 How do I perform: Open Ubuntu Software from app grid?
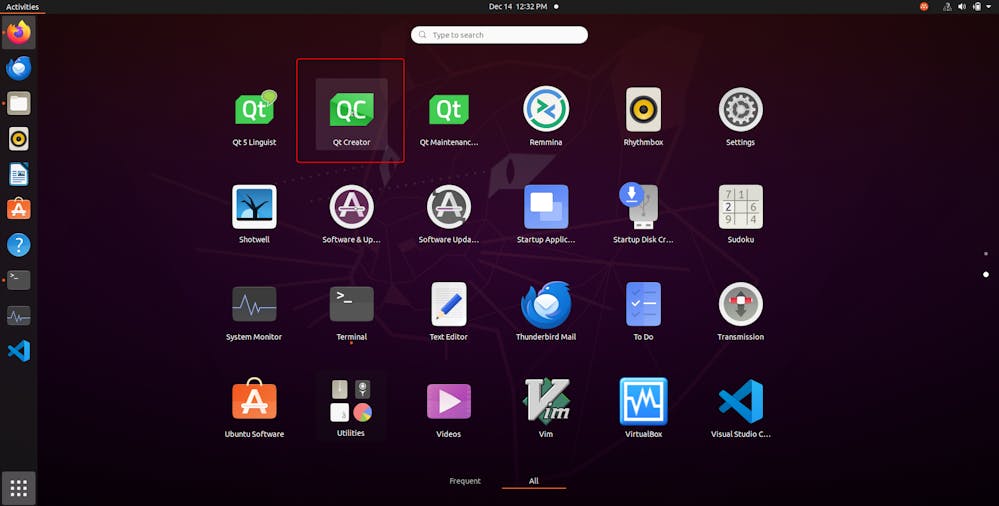click(x=254, y=409)
